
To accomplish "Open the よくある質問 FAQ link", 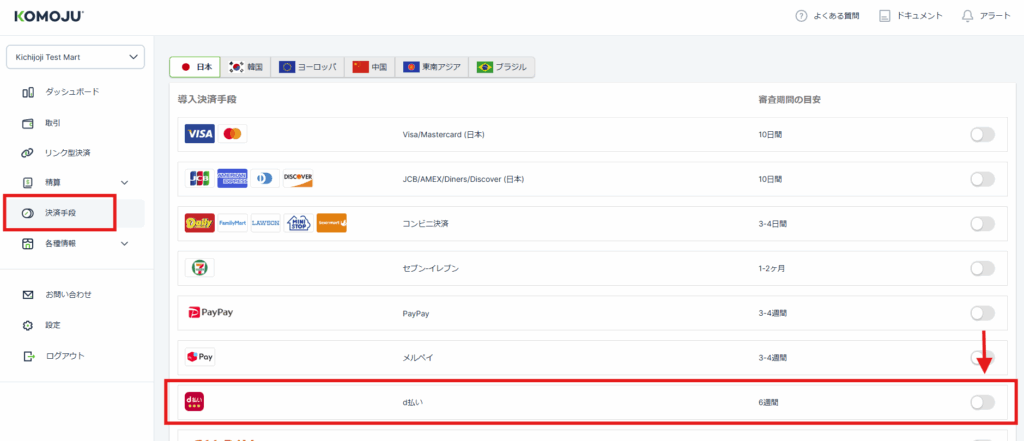I will pyautogui.click(x=829, y=16).
